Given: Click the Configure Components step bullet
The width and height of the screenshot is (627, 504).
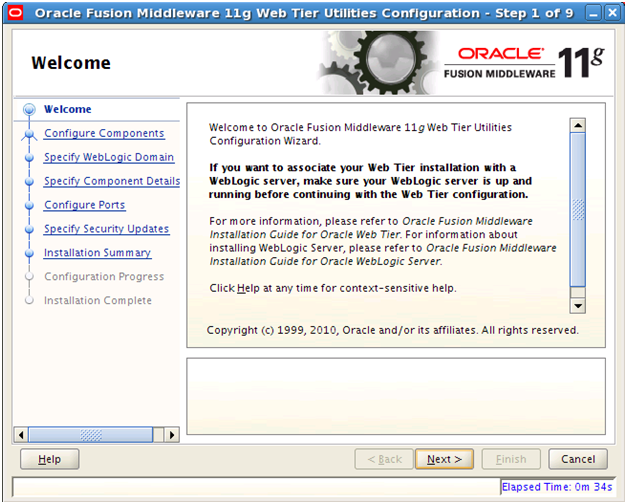Looking at the screenshot, I should (29, 135).
